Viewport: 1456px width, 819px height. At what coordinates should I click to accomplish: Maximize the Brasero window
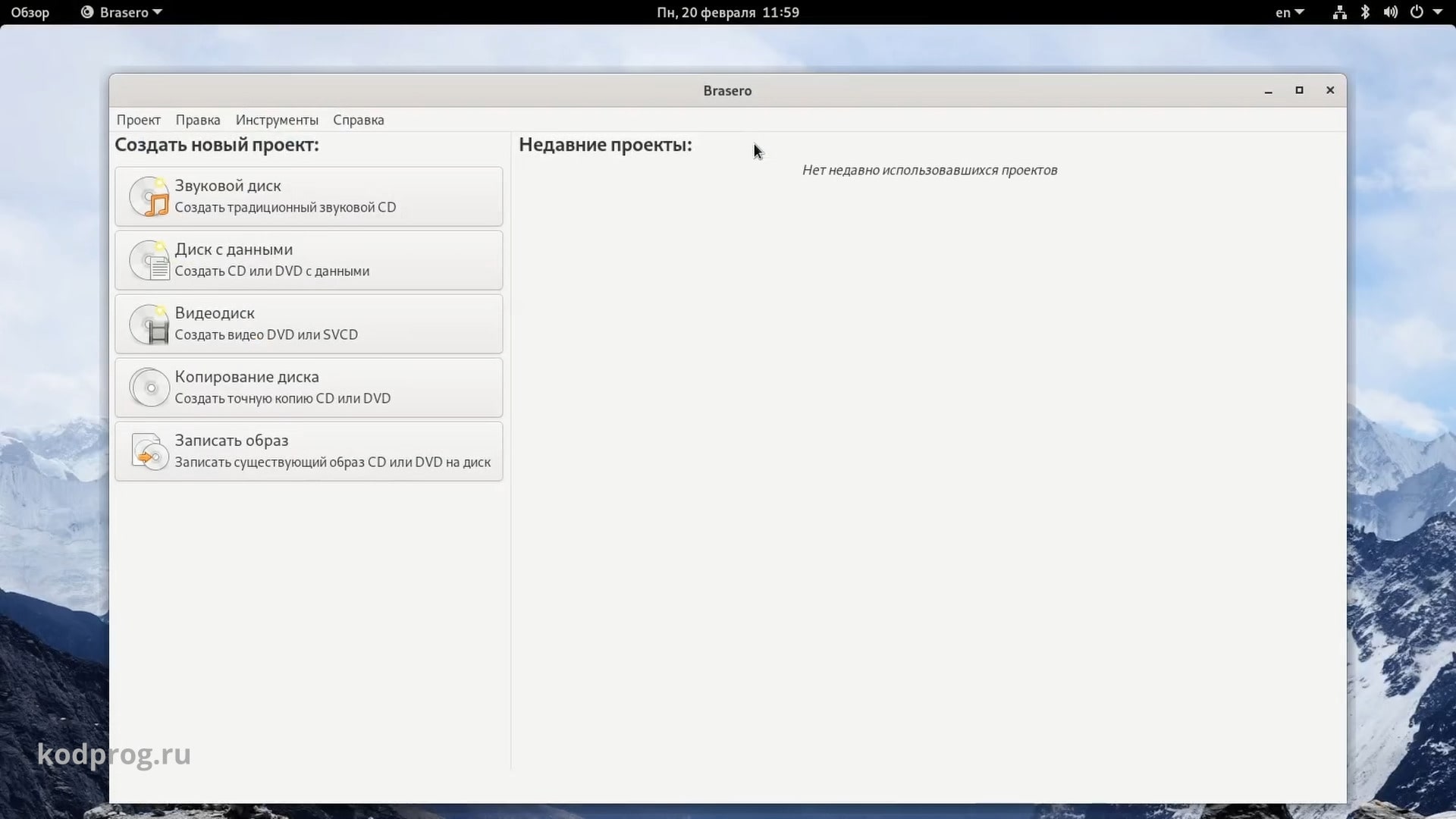click(x=1299, y=90)
